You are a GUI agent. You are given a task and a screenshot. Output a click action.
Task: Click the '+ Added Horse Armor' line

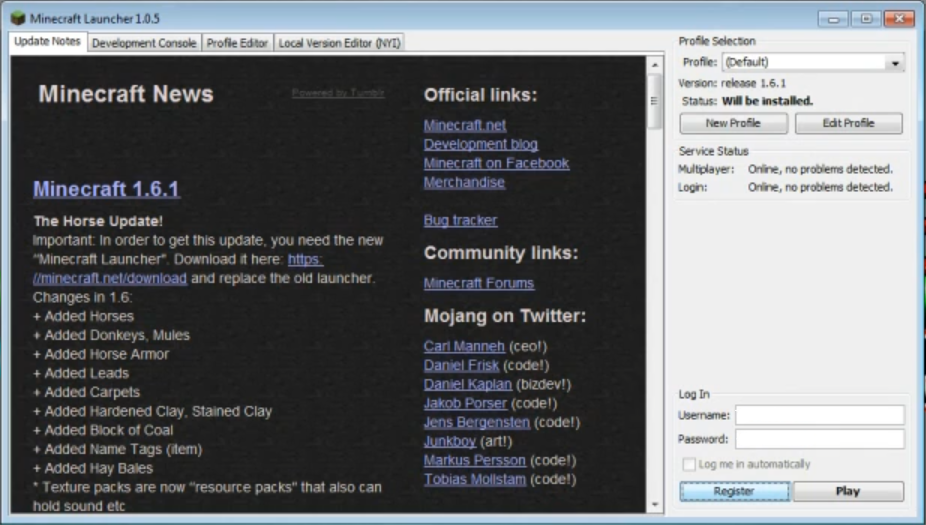(x=101, y=354)
